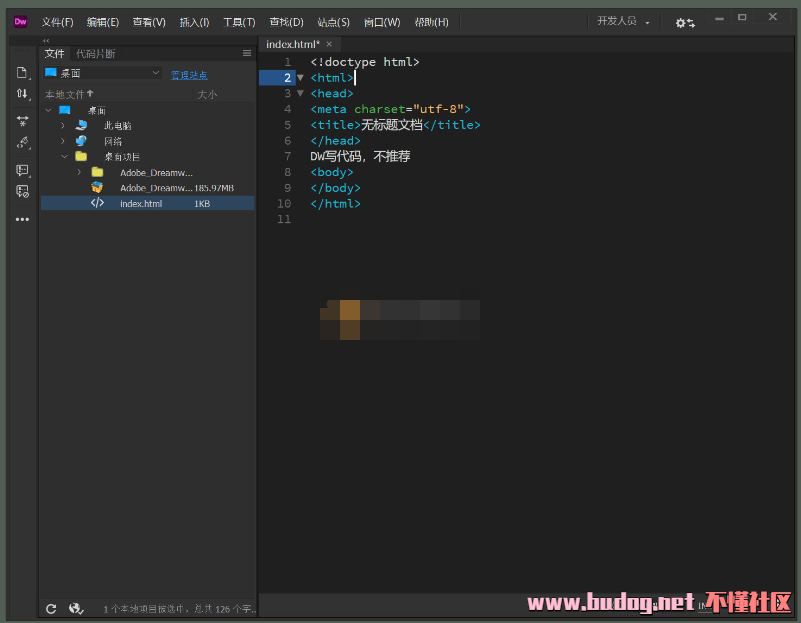Open the File Management arrows icon
Viewport: 801px width, 623px height.
22,94
